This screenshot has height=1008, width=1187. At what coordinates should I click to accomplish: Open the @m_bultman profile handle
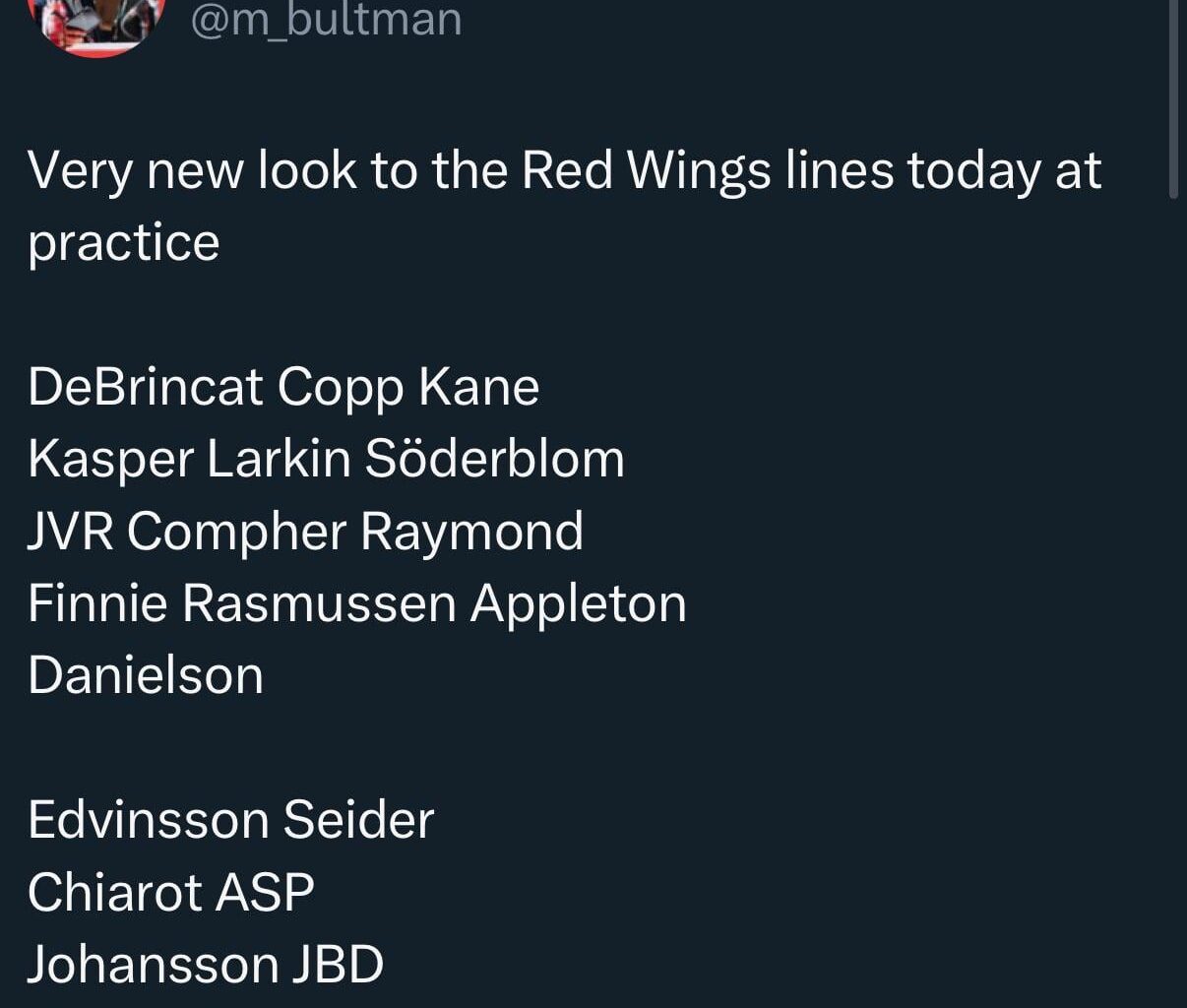(326, 20)
